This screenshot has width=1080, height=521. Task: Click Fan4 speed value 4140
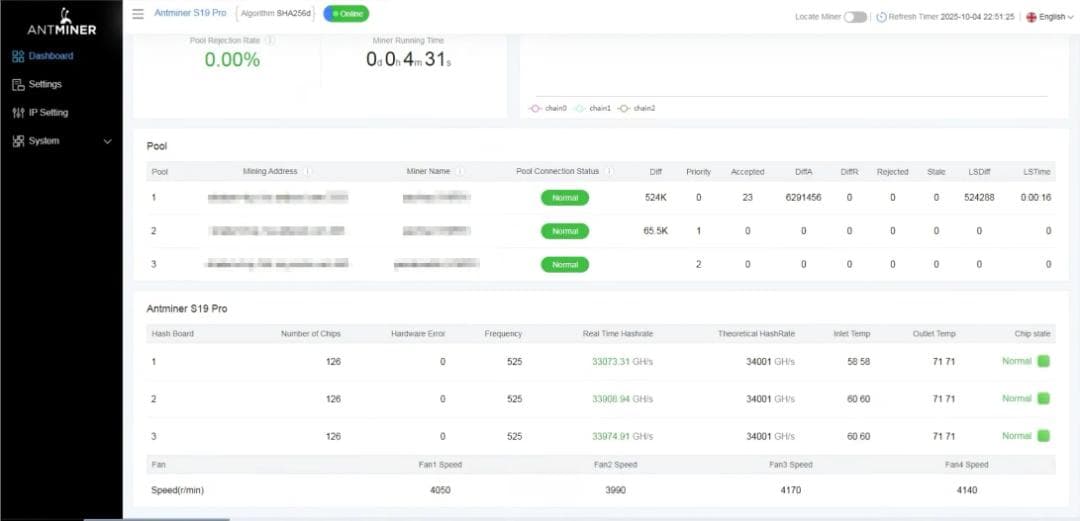(966, 491)
